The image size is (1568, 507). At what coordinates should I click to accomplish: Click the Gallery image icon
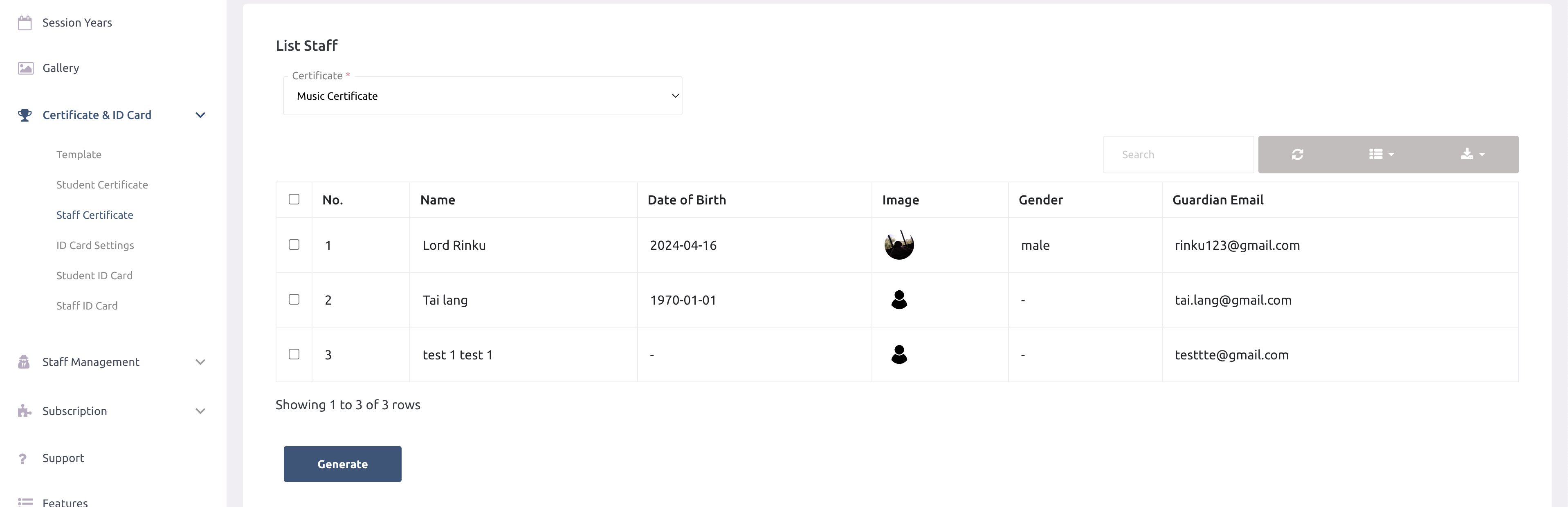25,67
